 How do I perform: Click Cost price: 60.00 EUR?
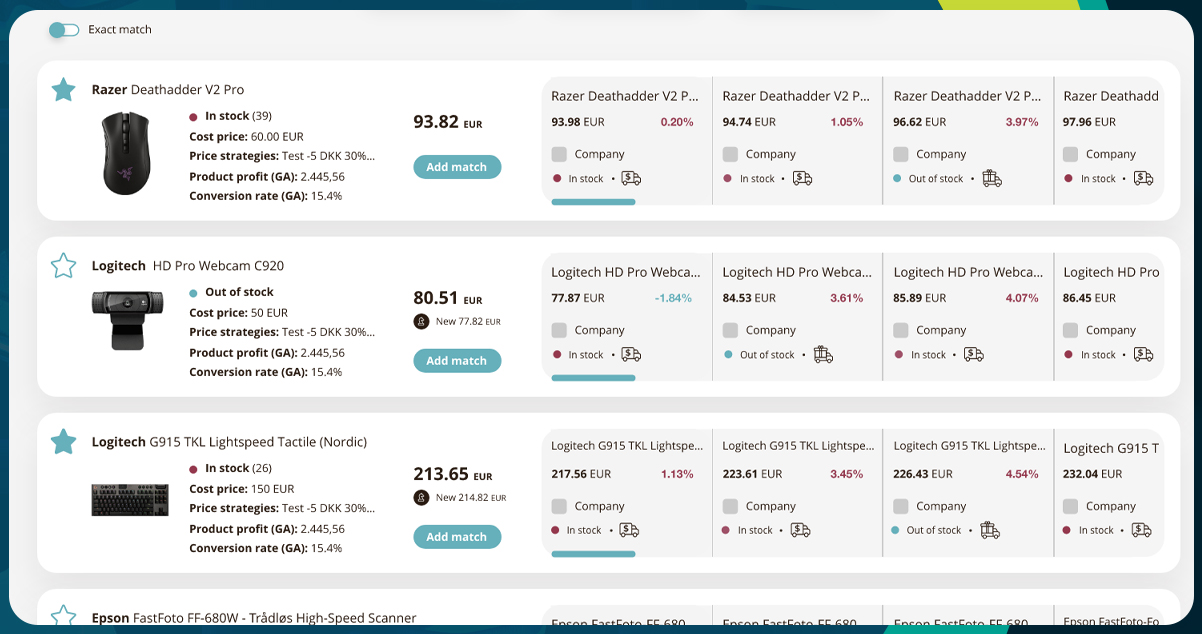coord(246,136)
